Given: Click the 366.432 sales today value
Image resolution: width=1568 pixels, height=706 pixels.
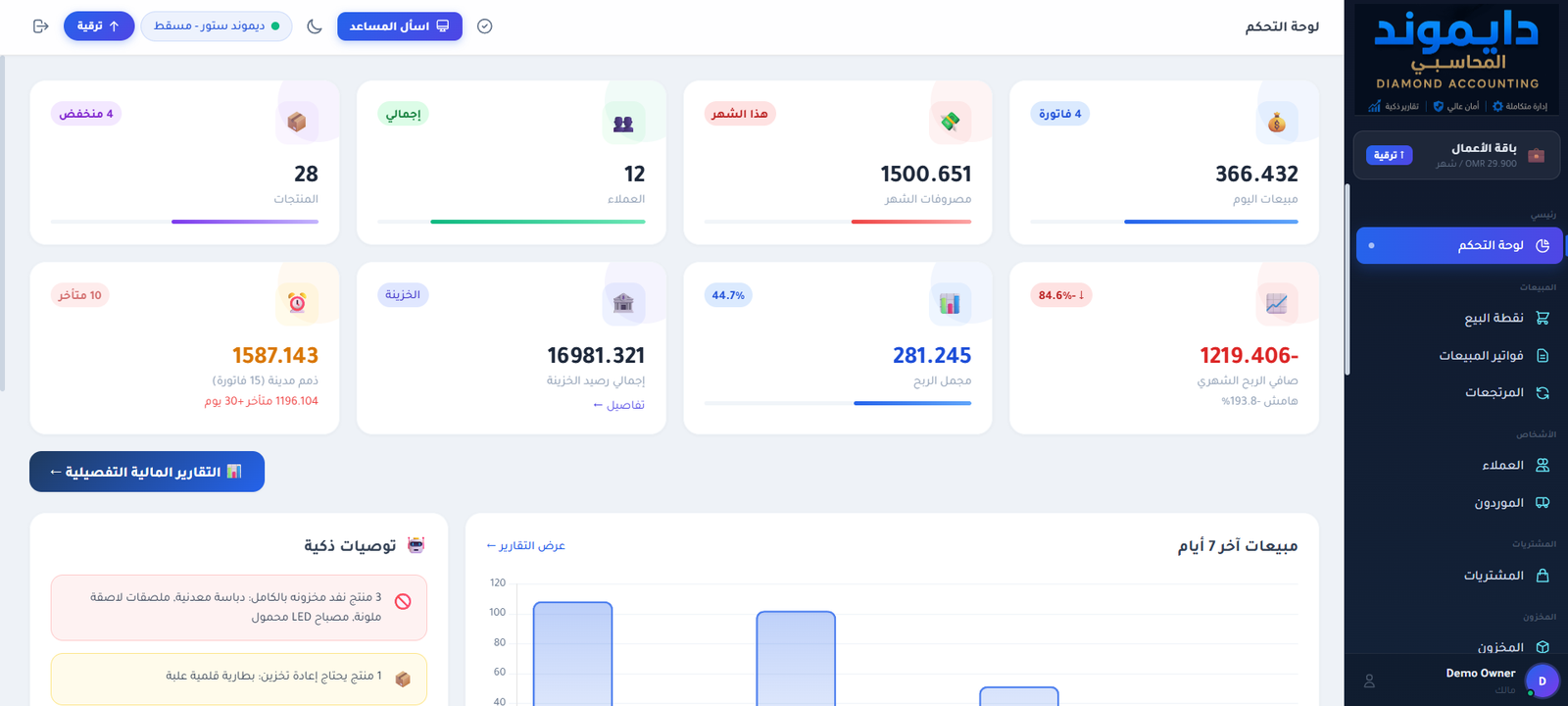Looking at the screenshot, I should (1256, 175).
